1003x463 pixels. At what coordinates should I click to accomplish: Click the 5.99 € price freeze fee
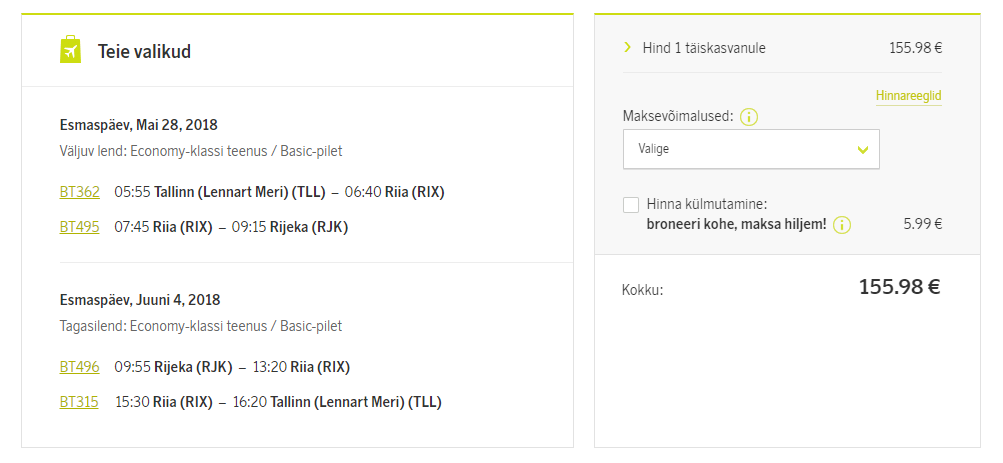pos(922,224)
